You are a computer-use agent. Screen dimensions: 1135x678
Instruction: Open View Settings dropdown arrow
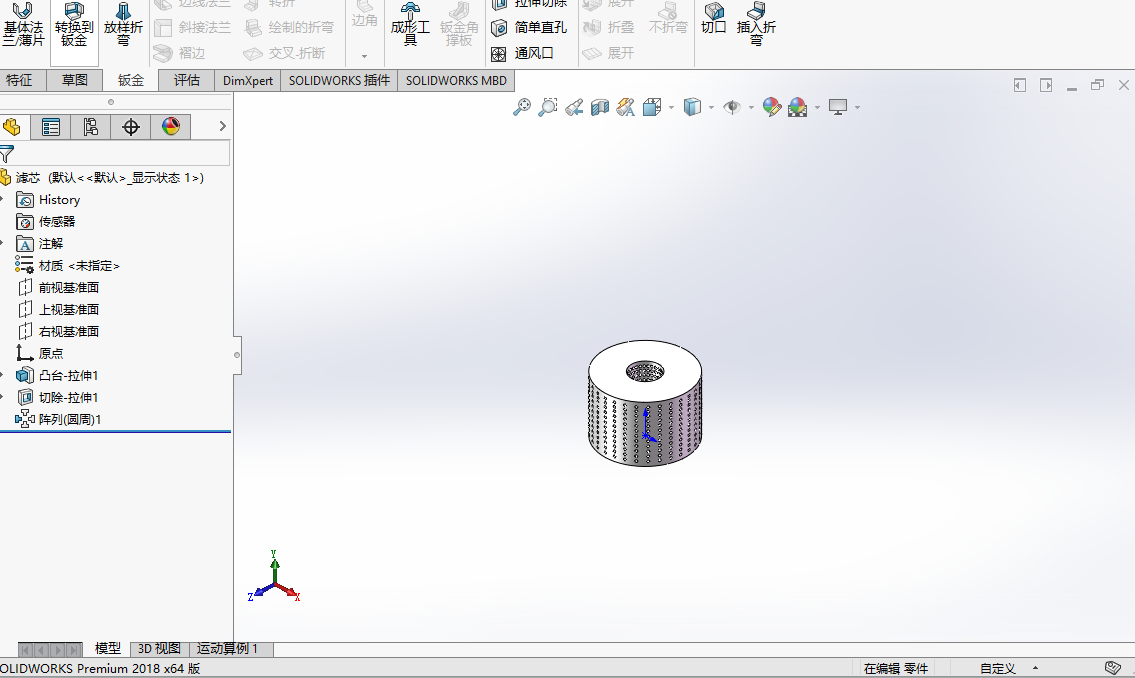[x=858, y=108]
